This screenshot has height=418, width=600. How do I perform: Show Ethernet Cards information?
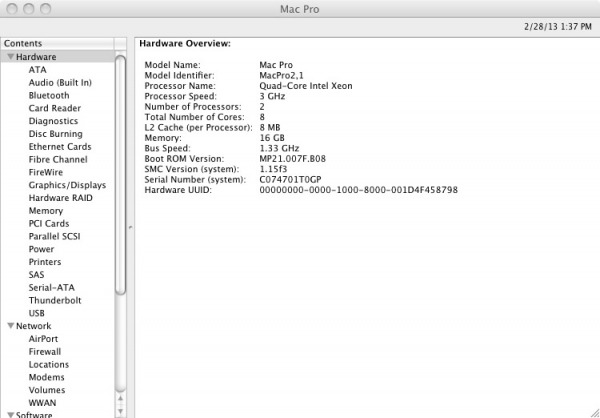(x=60, y=147)
